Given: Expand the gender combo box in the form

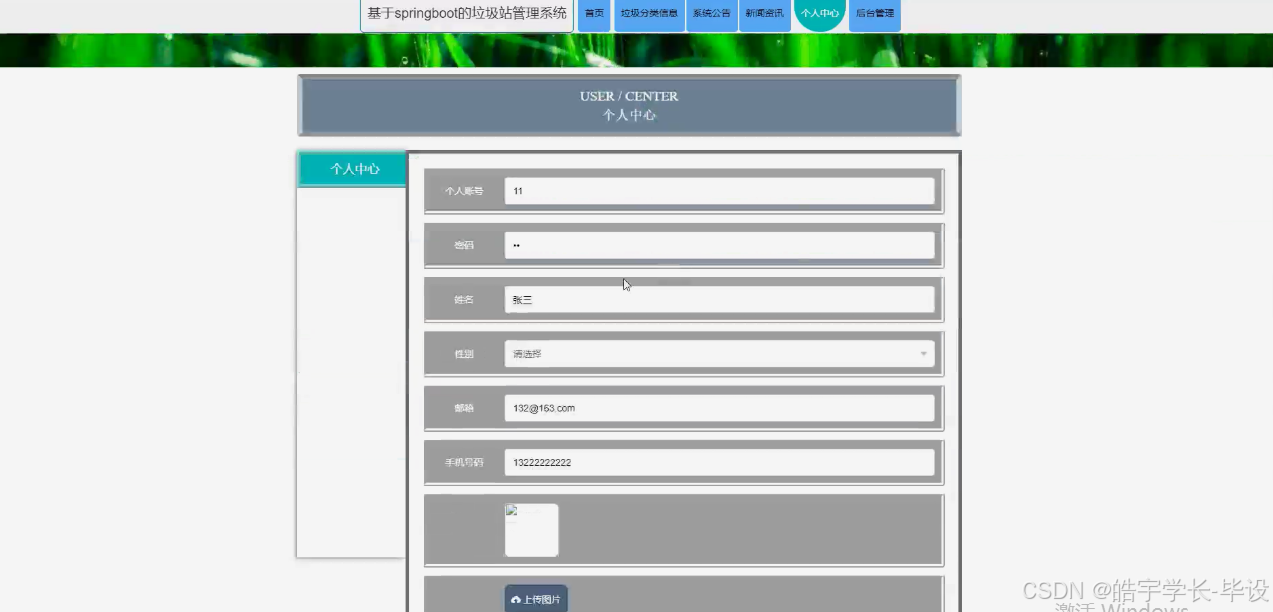Looking at the screenshot, I should [718, 353].
